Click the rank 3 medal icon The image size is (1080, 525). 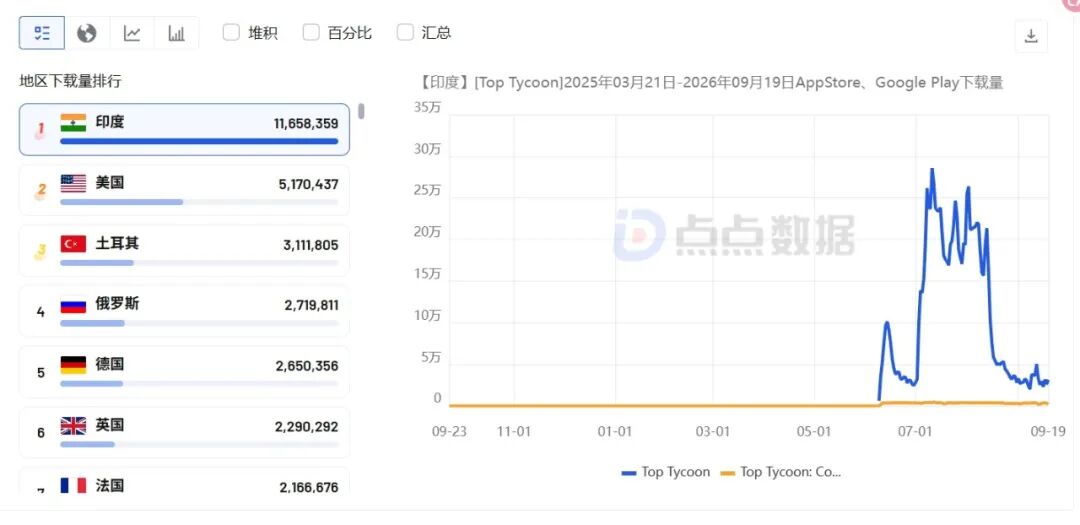pos(41,251)
